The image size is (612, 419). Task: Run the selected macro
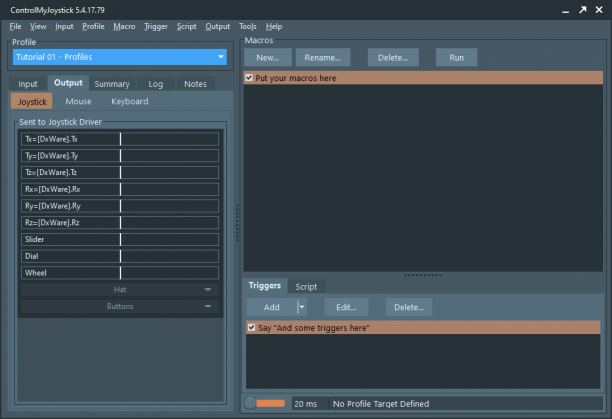(456, 58)
